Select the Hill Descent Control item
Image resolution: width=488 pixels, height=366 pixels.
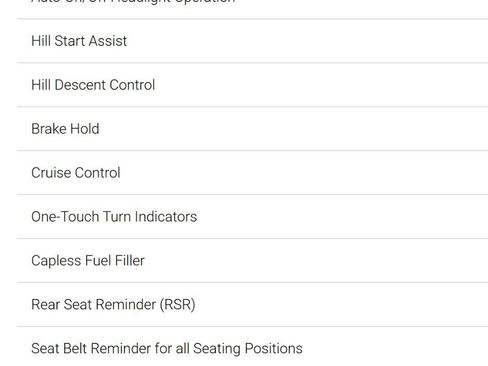tap(252, 85)
